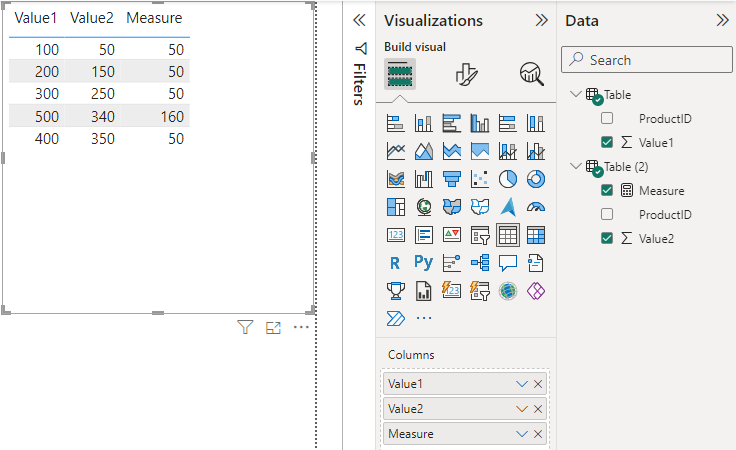
Task: Check ProductID under Table
Action: pos(607,118)
